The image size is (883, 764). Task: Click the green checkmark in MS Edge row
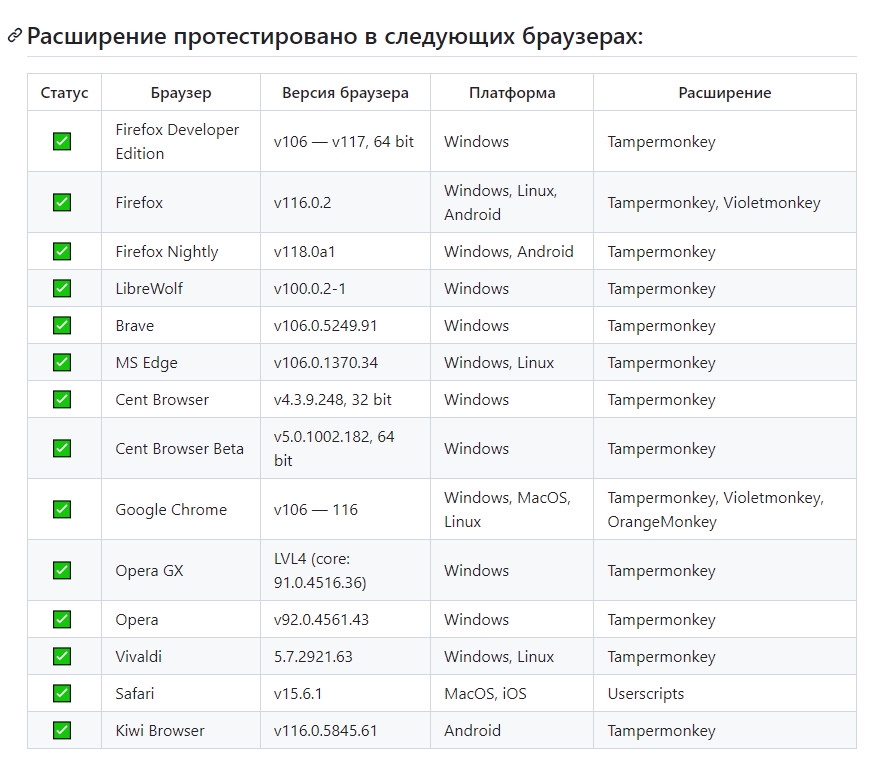pyautogui.click(x=62, y=362)
